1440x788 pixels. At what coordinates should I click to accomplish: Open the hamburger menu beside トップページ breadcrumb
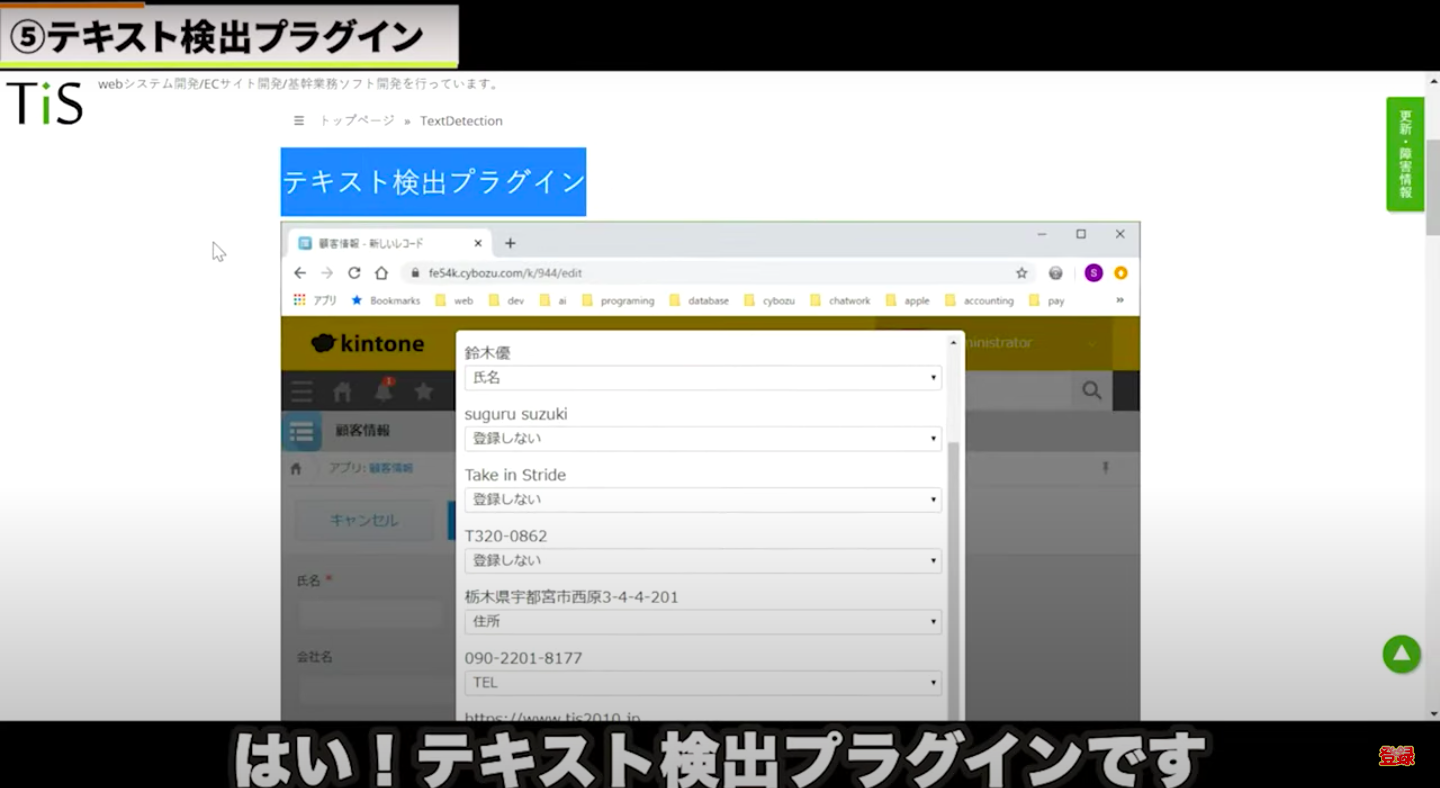[298, 121]
